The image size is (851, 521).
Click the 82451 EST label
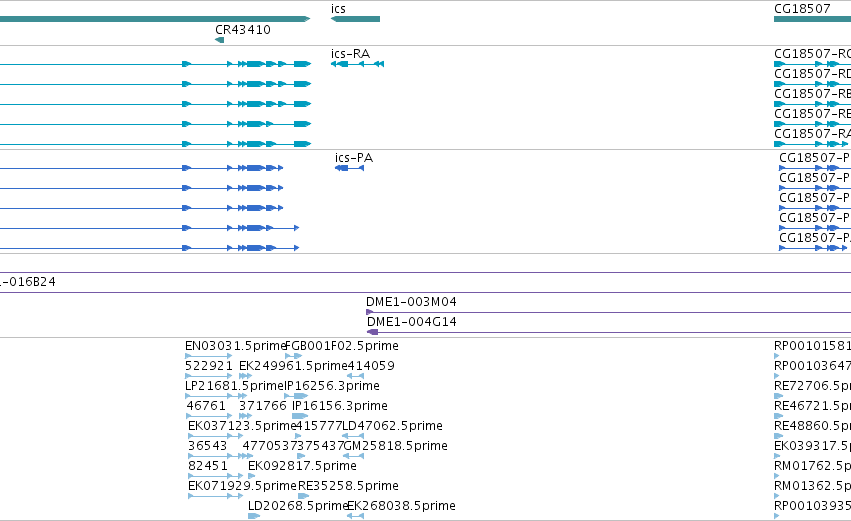[207, 466]
